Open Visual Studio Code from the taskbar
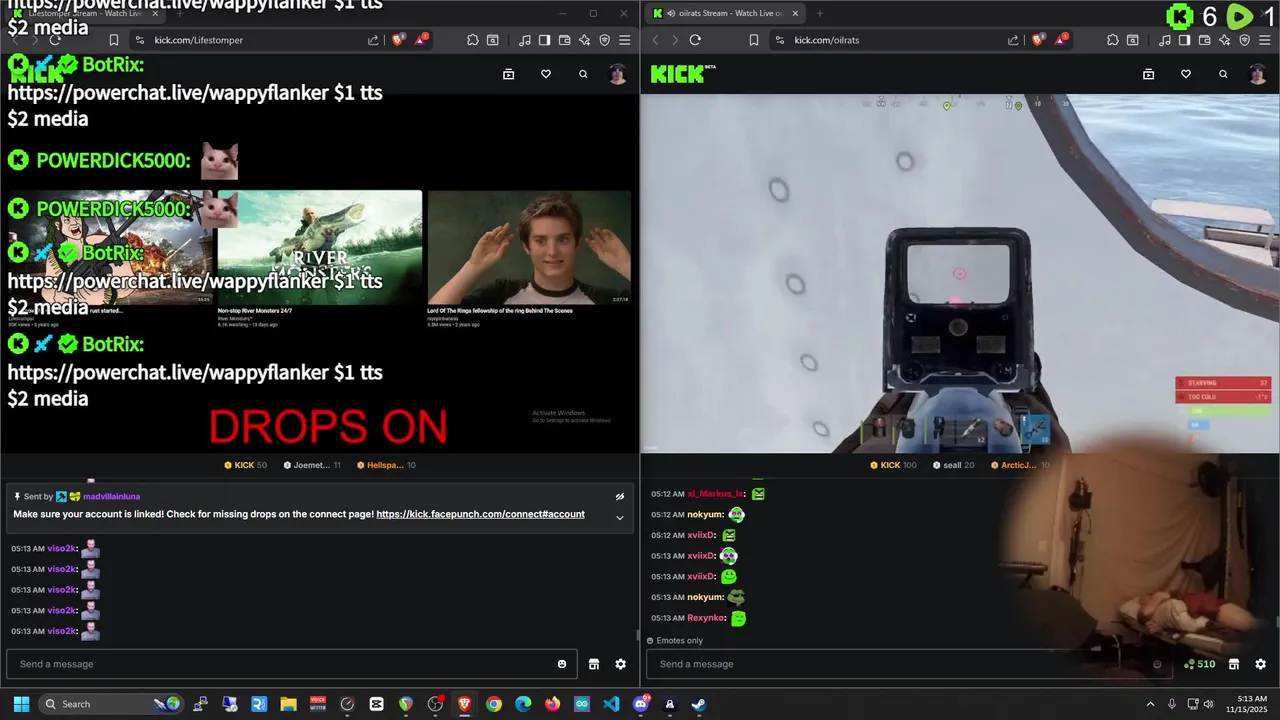 pos(611,704)
